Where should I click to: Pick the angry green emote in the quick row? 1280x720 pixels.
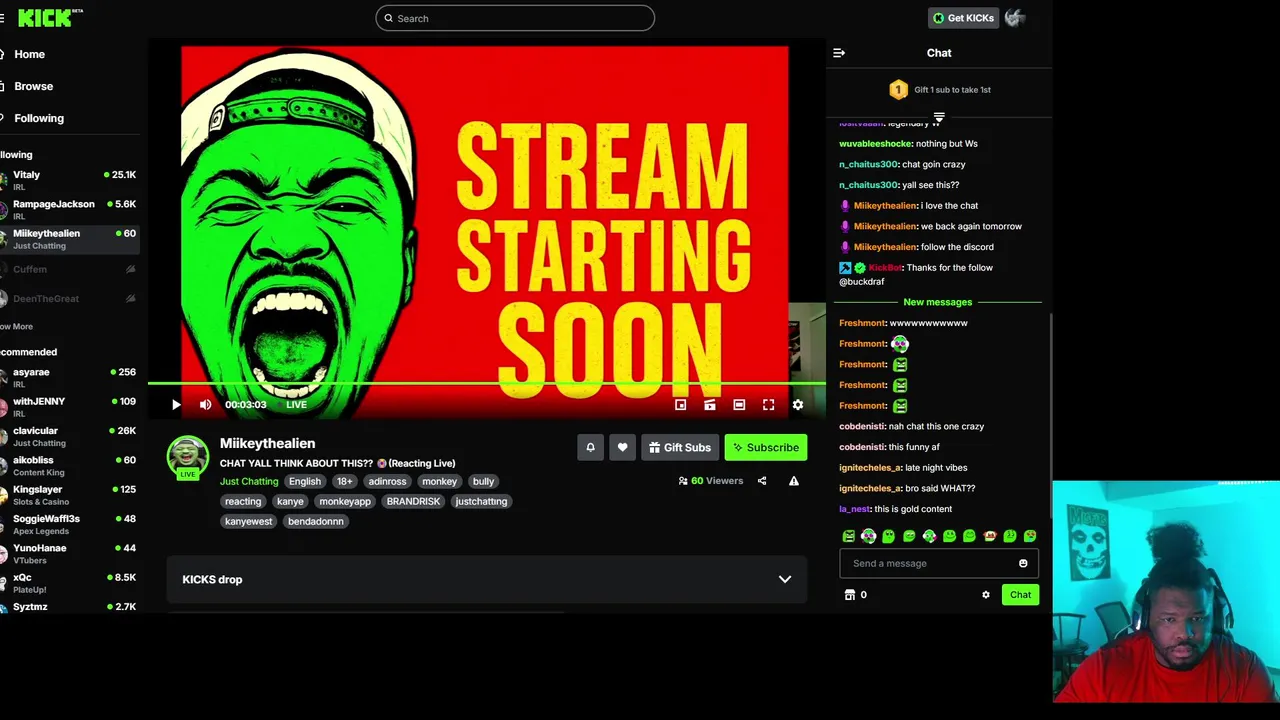tap(849, 536)
